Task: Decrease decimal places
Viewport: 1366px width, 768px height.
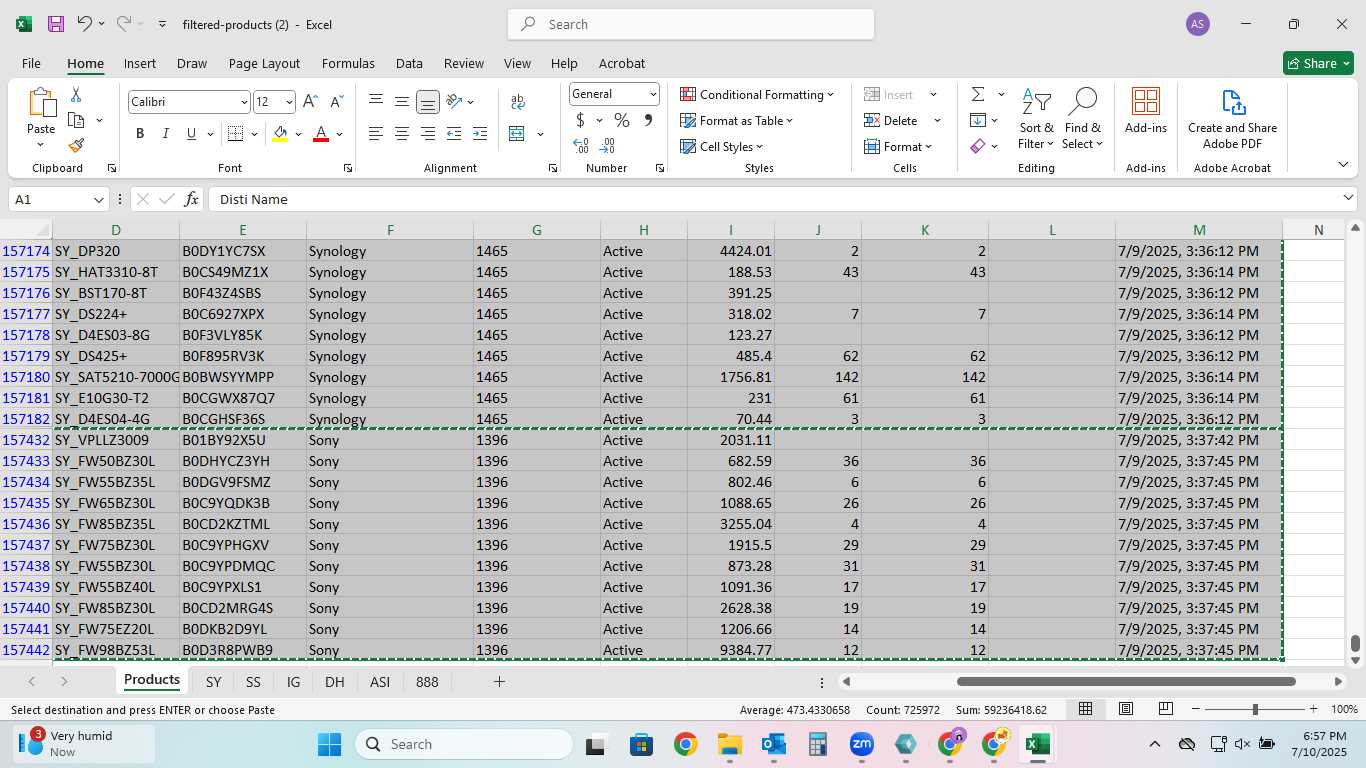Action: [x=608, y=146]
